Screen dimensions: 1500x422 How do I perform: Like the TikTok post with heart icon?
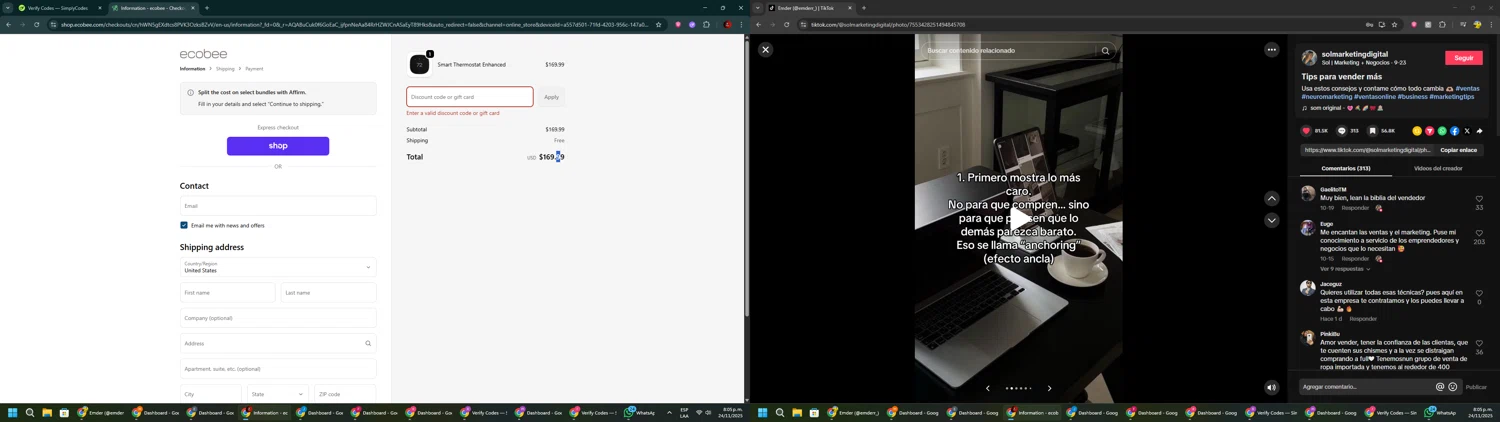tap(1306, 131)
